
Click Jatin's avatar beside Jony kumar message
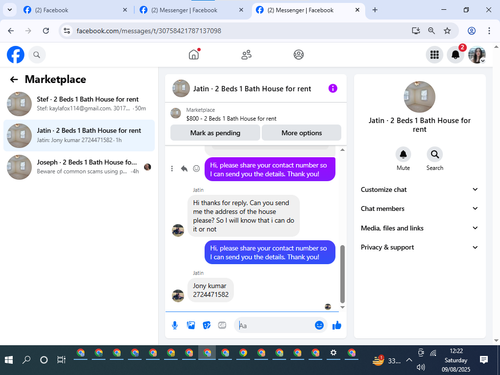coord(178,295)
